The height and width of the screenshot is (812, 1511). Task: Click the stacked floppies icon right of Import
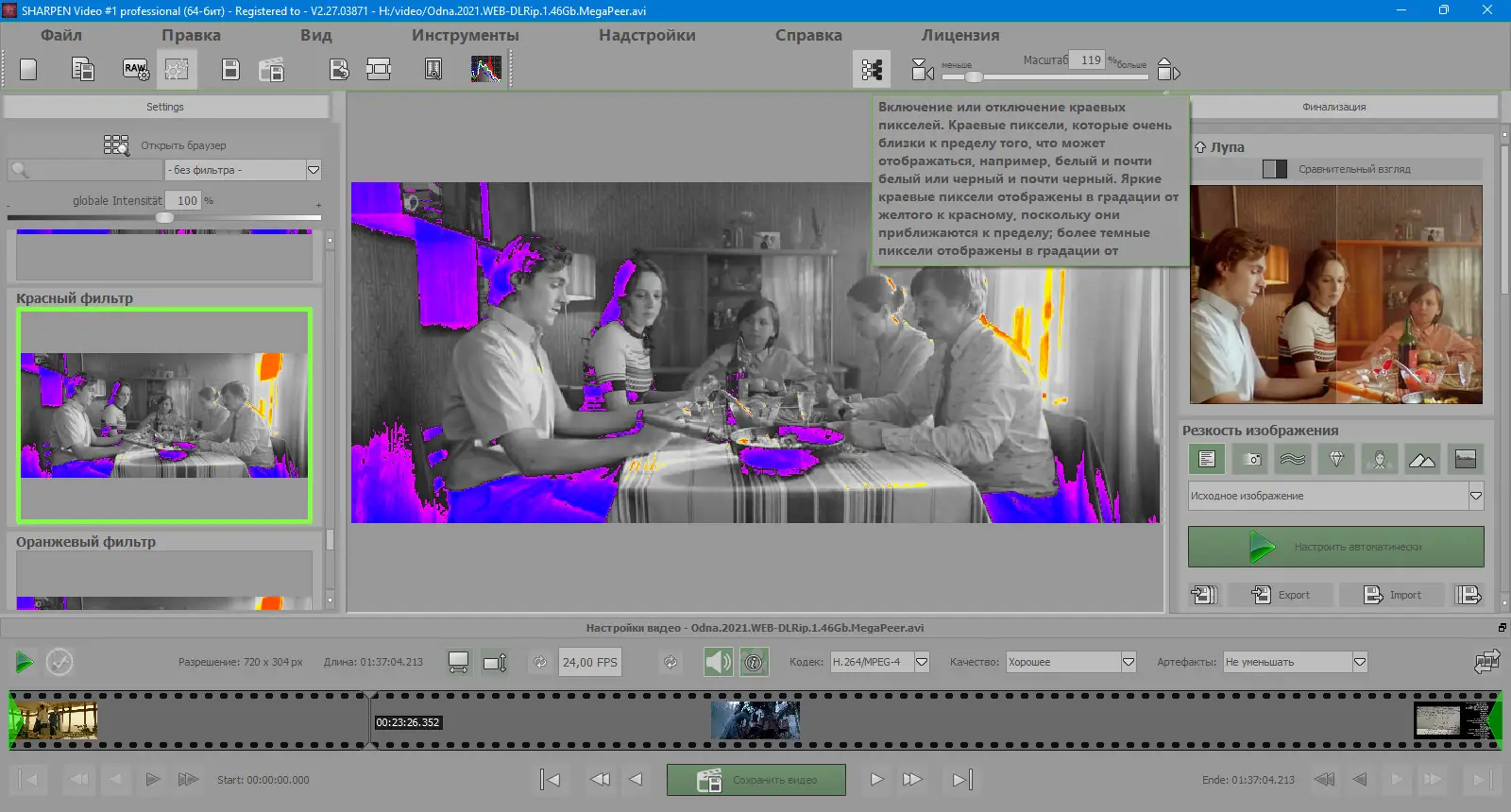[1469, 595]
